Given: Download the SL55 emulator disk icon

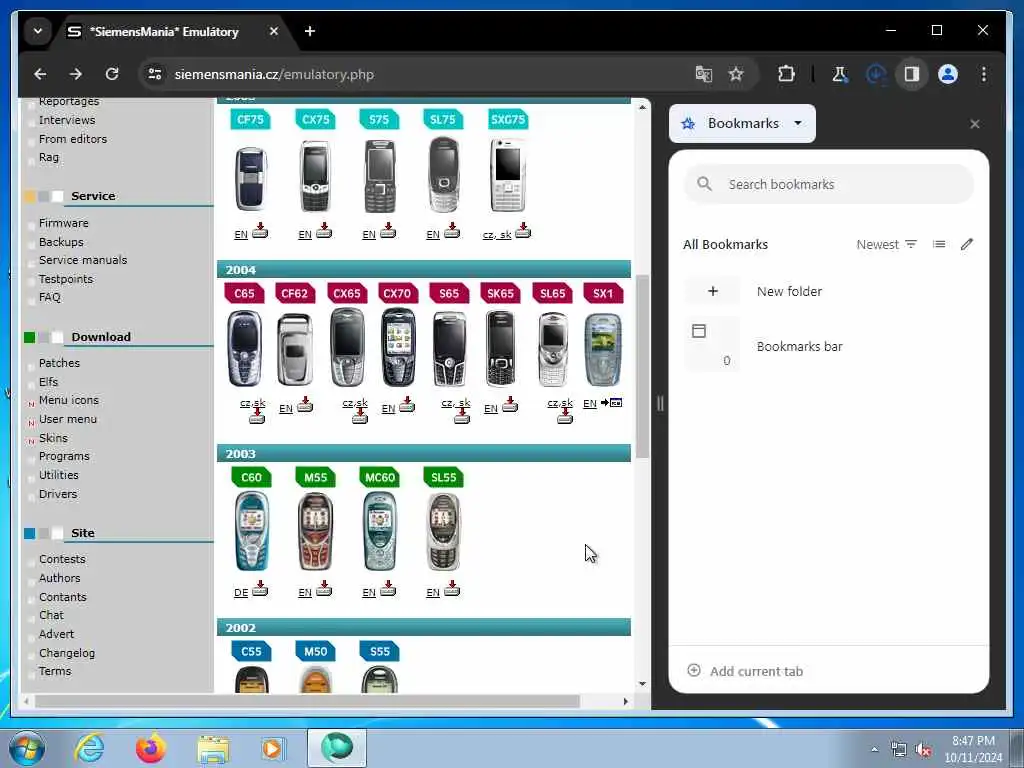Looking at the screenshot, I should click(452, 588).
